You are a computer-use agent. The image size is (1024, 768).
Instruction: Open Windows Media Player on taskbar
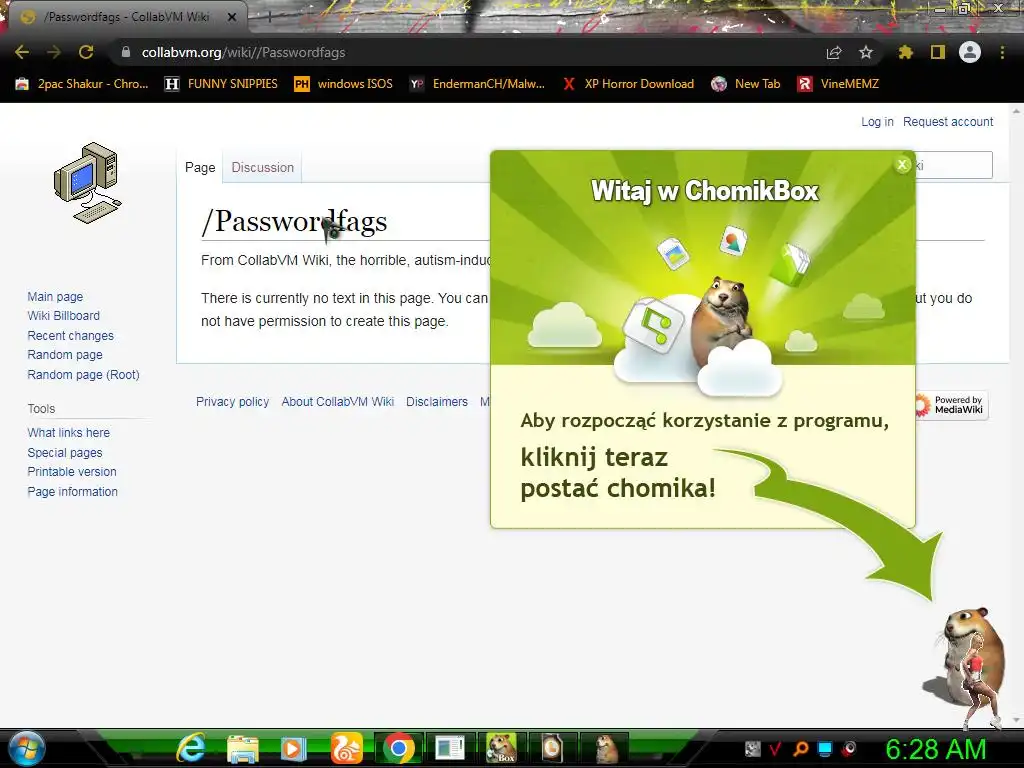click(x=294, y=748)
